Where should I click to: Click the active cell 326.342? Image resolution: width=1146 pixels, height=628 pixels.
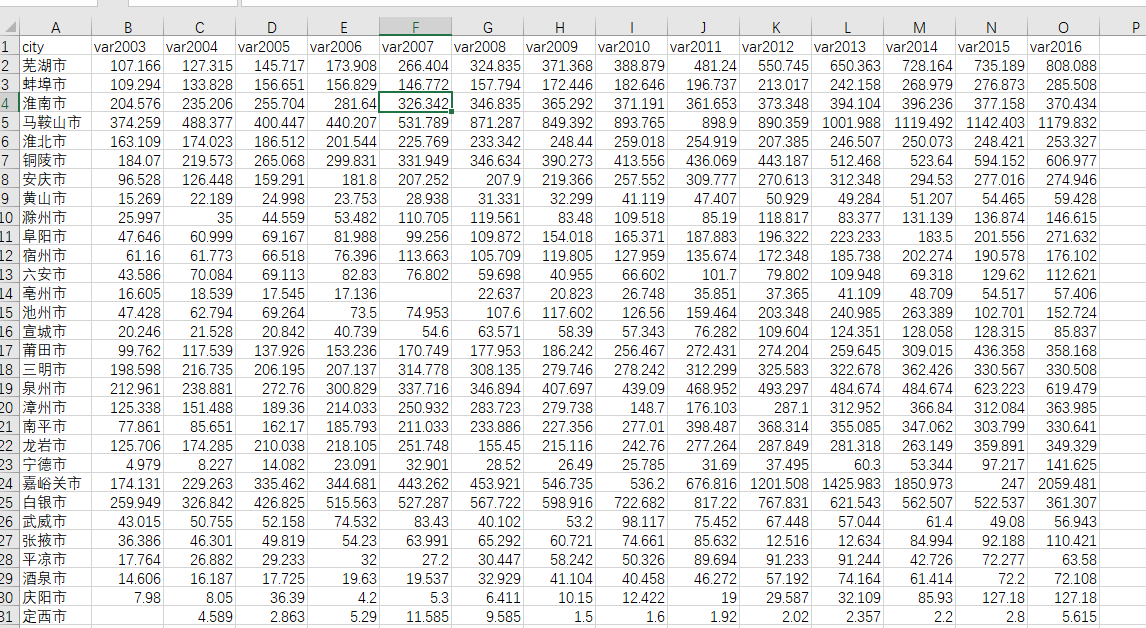tap(415, 103)
